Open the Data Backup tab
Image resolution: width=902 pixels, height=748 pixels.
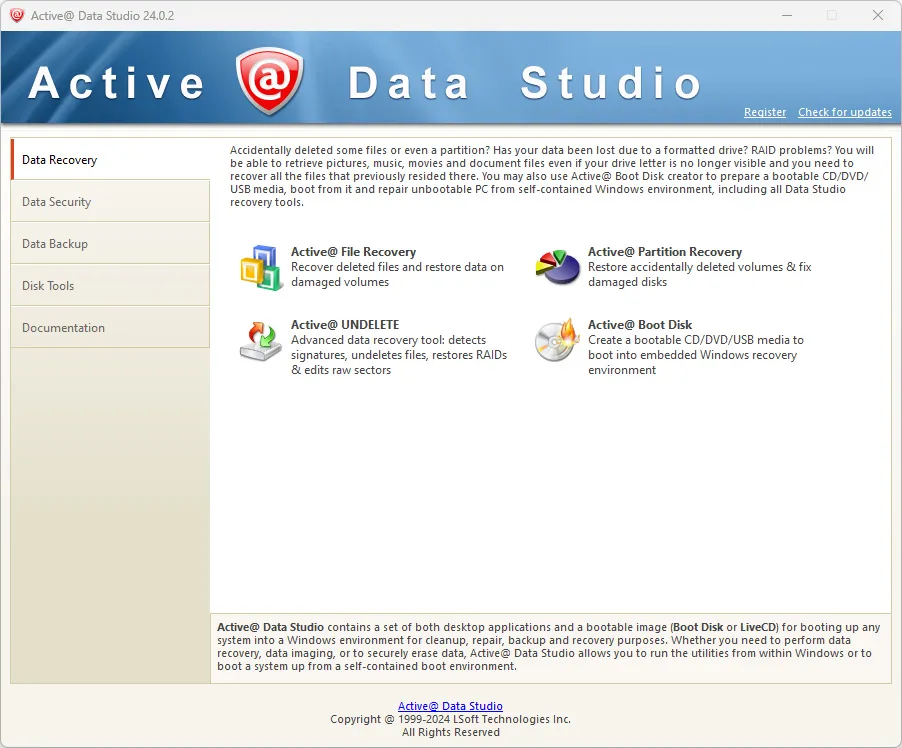(x=110, y=243)
